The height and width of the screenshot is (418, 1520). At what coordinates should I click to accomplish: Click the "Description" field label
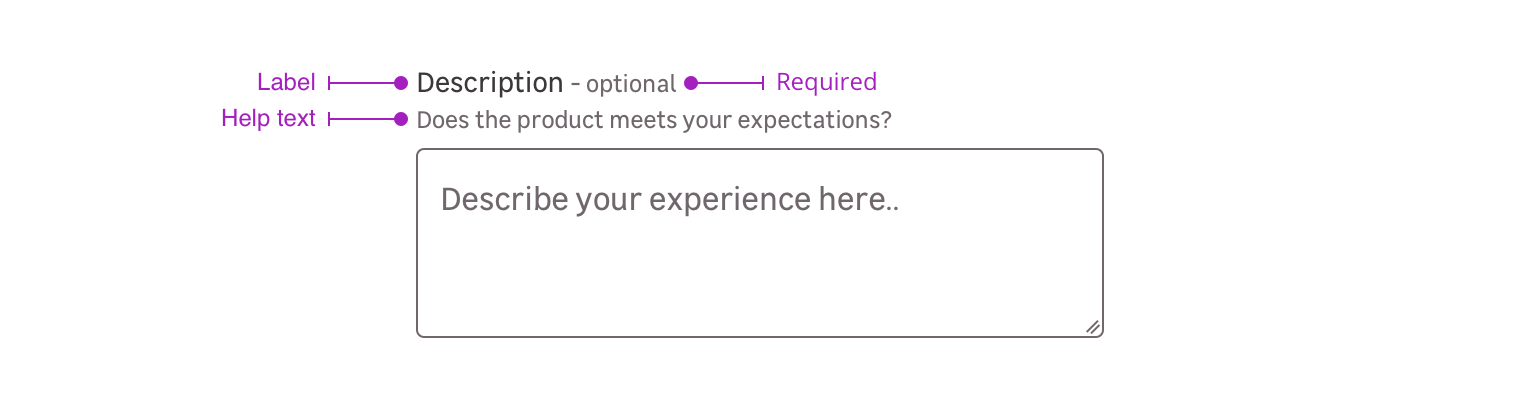click(x=490, y=83)
